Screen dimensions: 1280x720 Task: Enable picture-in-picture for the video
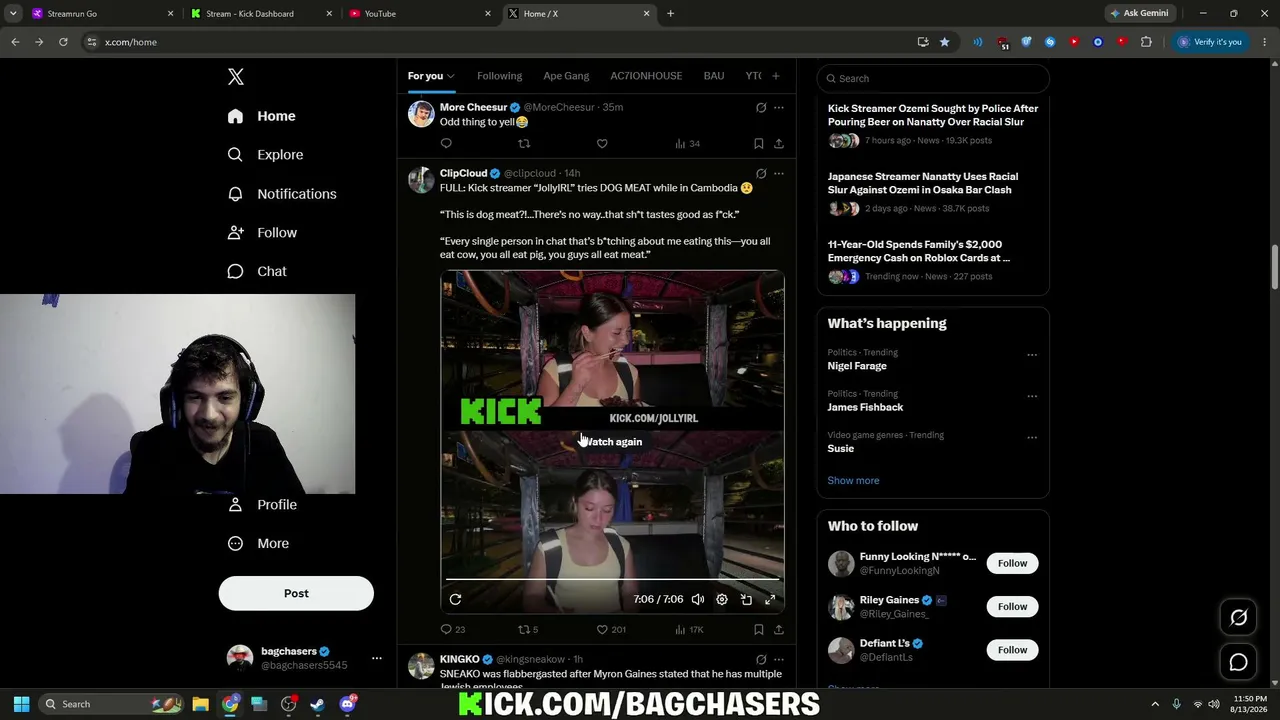[x=746, y=599]
